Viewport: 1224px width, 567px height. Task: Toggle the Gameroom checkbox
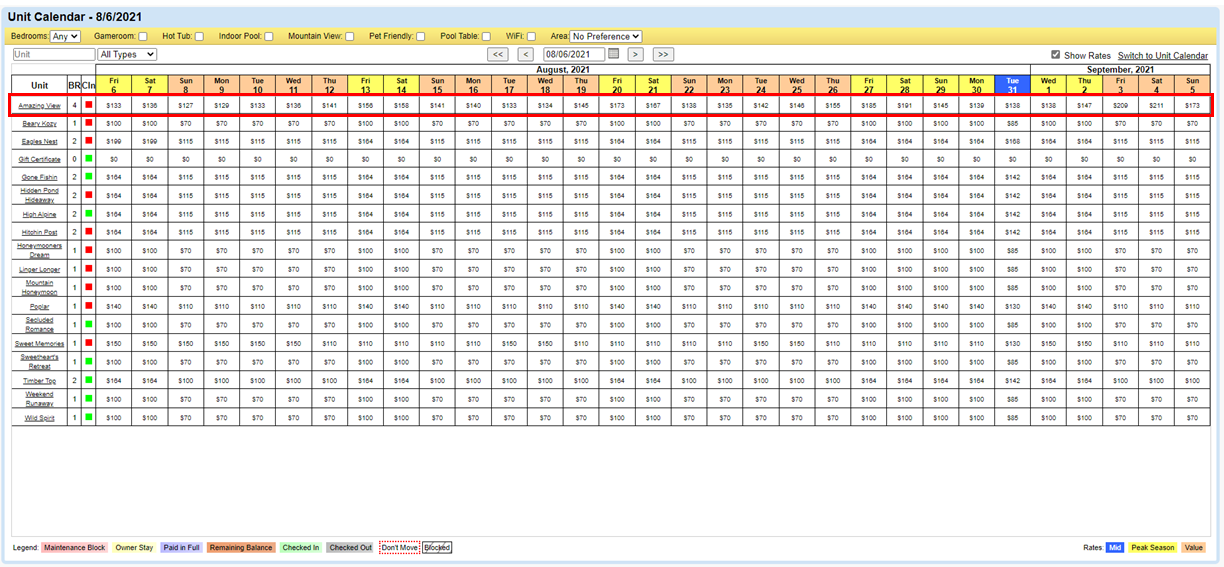click(x=143, y=36)
